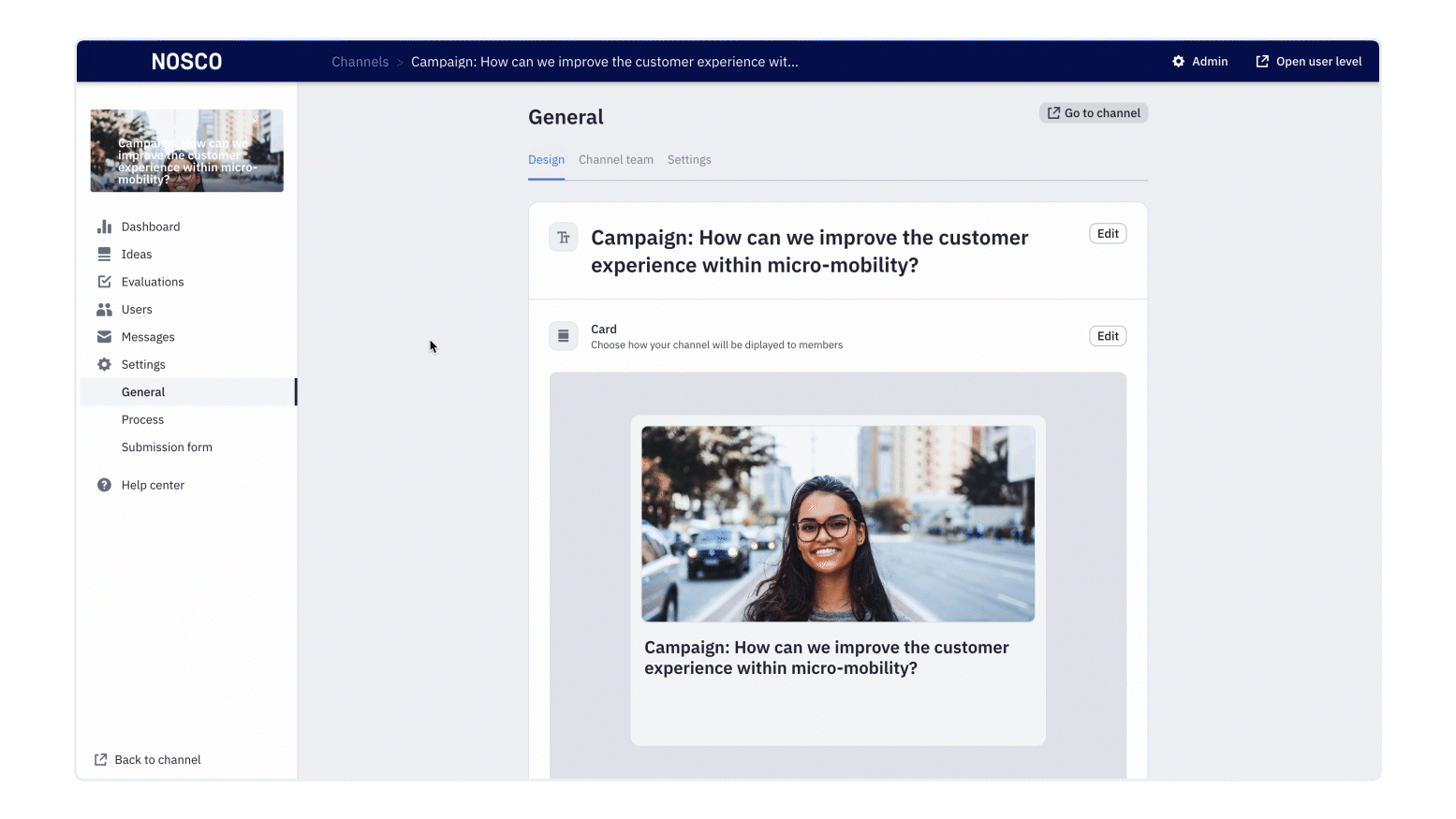1456x819 pixels.
Task: Switch to the Channel team tab
Action: [615, 159]
